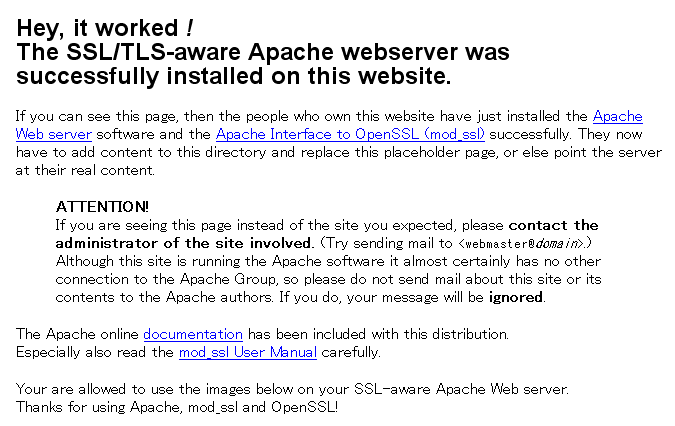The height and width of the screenshot is (426, 675).
Task: Click the bold word 'ignored'
Action: pyautogui.click(x=515, y=297)
